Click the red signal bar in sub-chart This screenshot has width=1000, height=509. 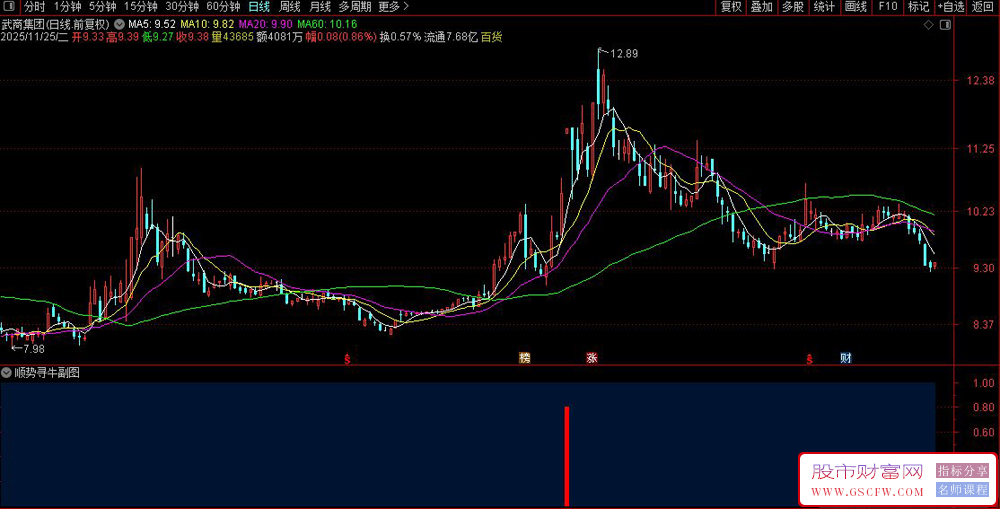pyautogui.click(x=567, y=455)
